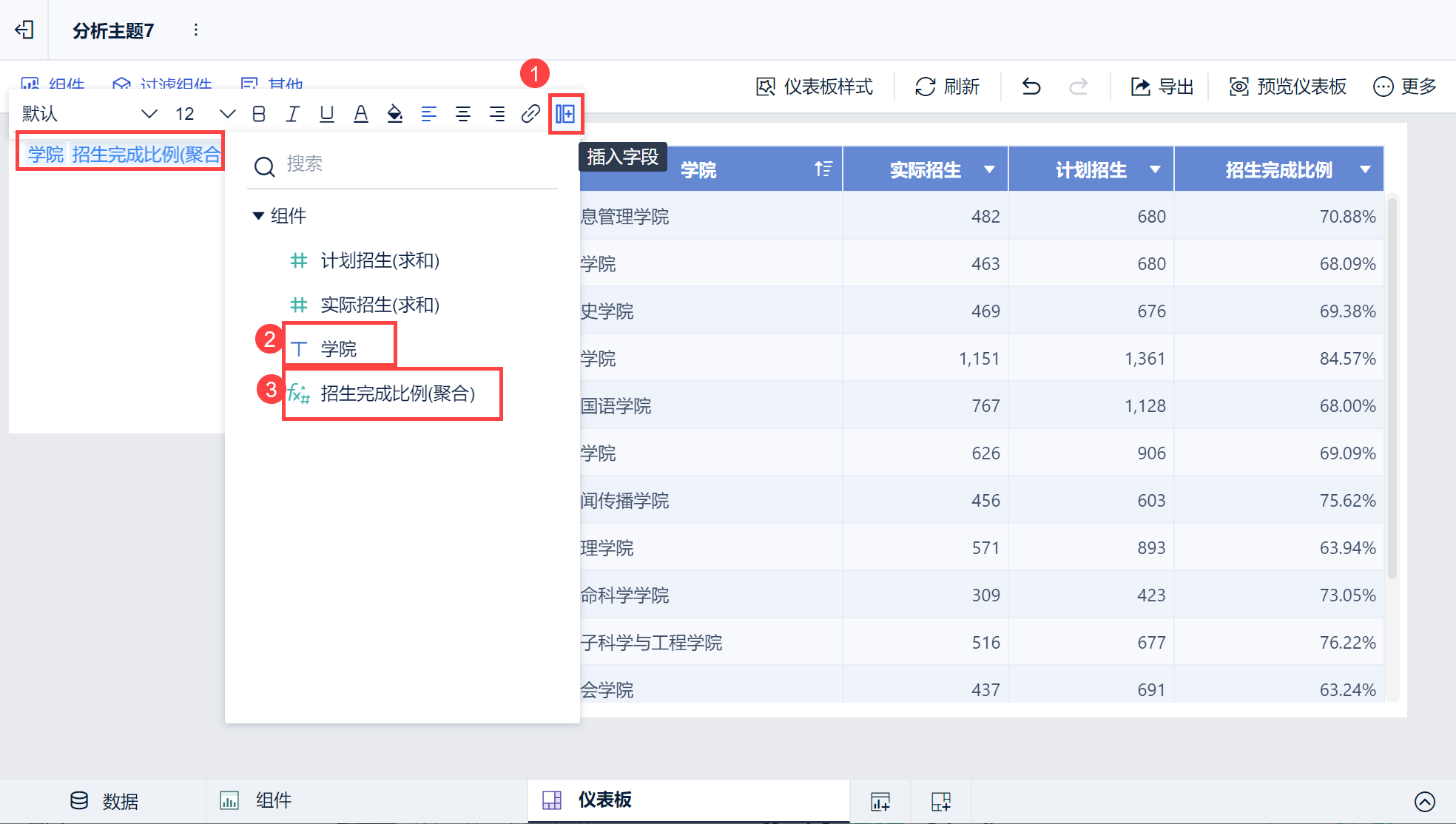Right align the text
Viewport: 1456px width, 824px height.
point(496,114)
